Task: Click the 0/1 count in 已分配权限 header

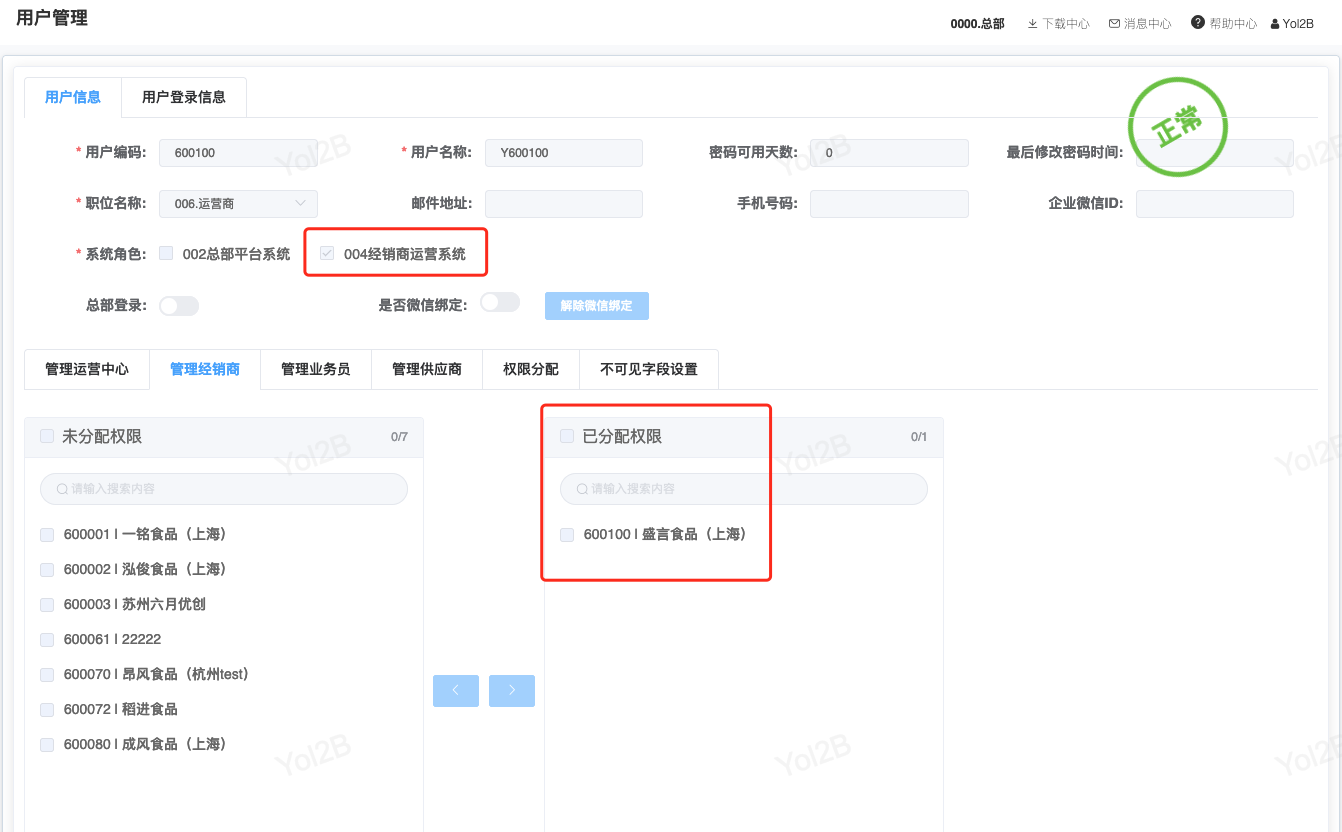Action: click(919, 437)
